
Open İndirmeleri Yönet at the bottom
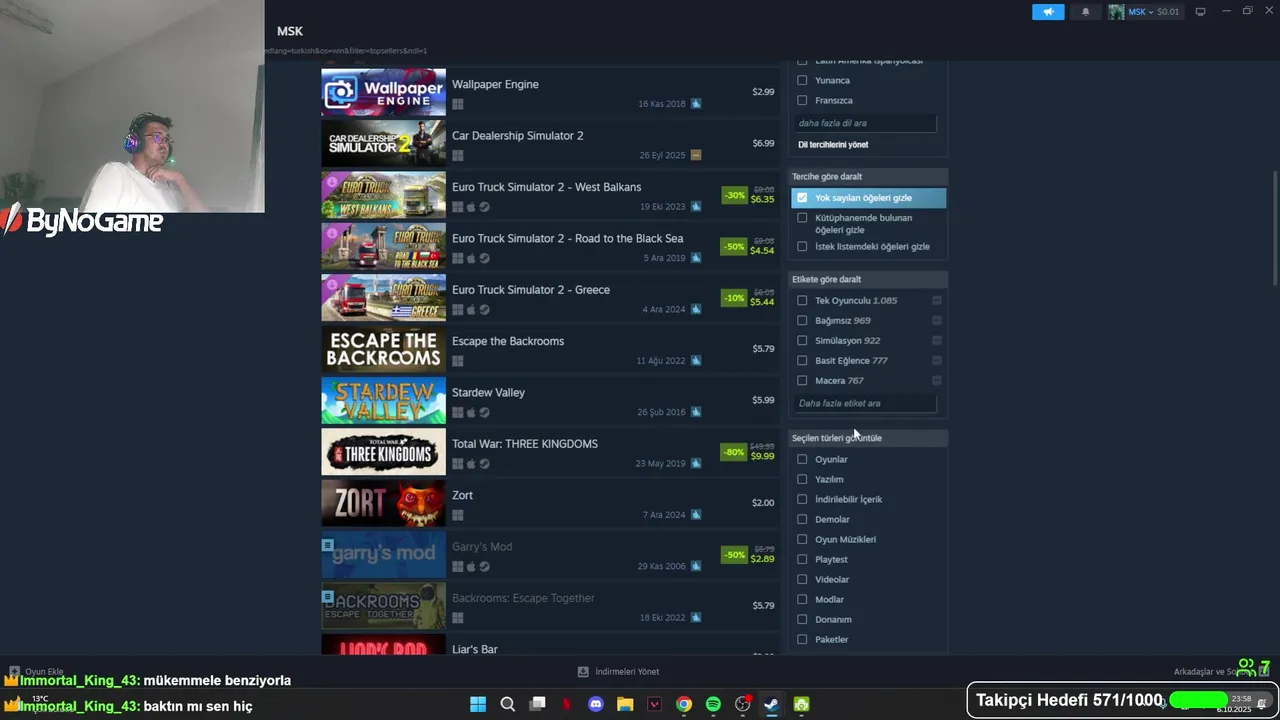click(627, 672)
